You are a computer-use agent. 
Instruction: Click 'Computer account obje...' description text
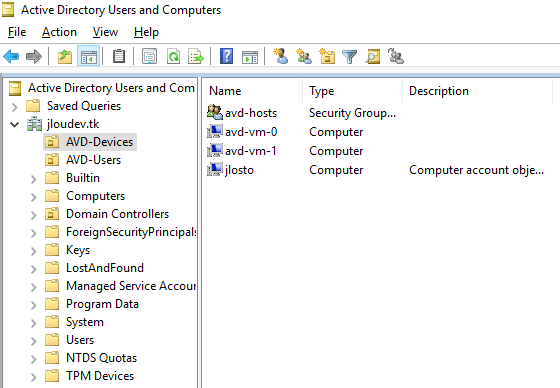coord(476,170)
